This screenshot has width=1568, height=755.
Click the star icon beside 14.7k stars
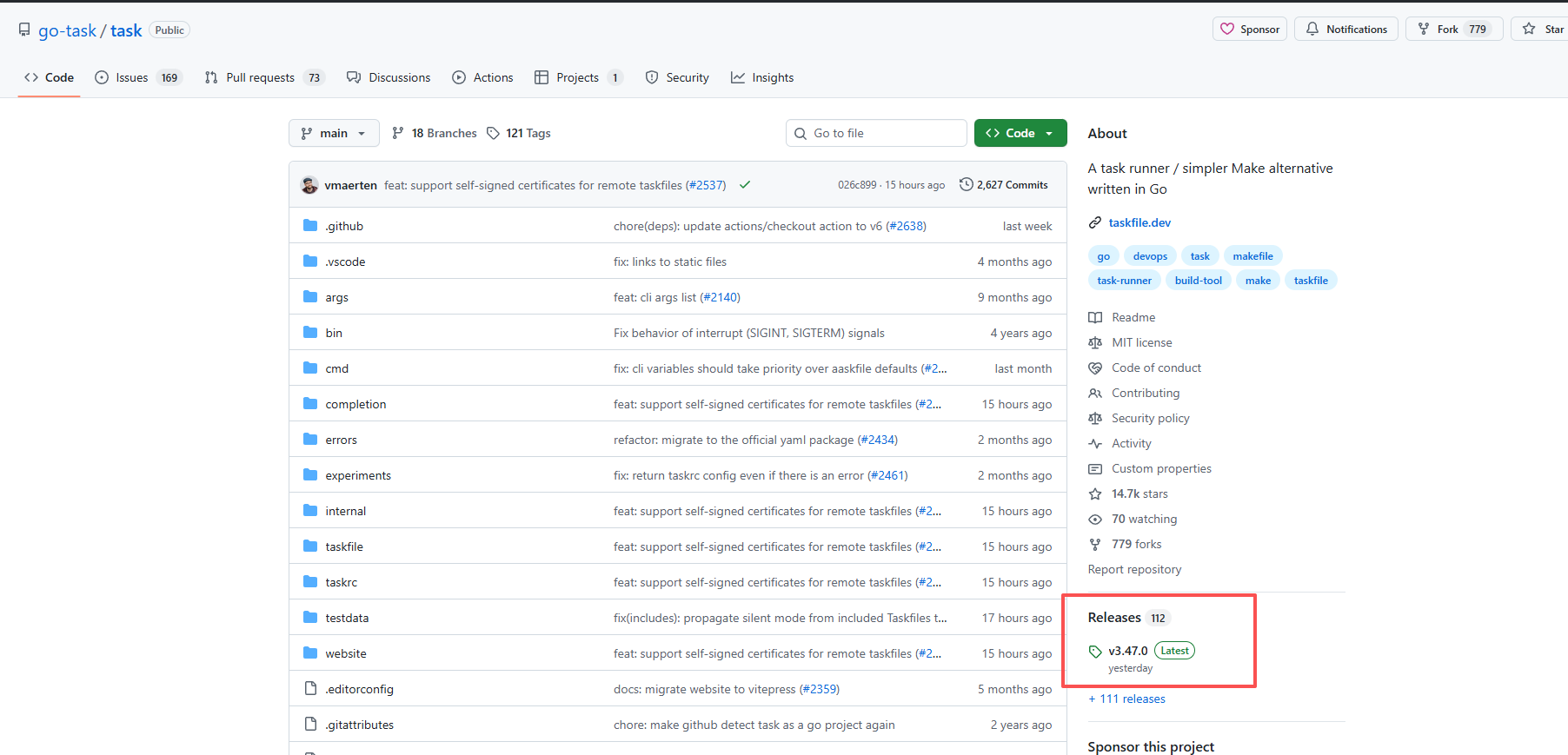coord(1095,494)
